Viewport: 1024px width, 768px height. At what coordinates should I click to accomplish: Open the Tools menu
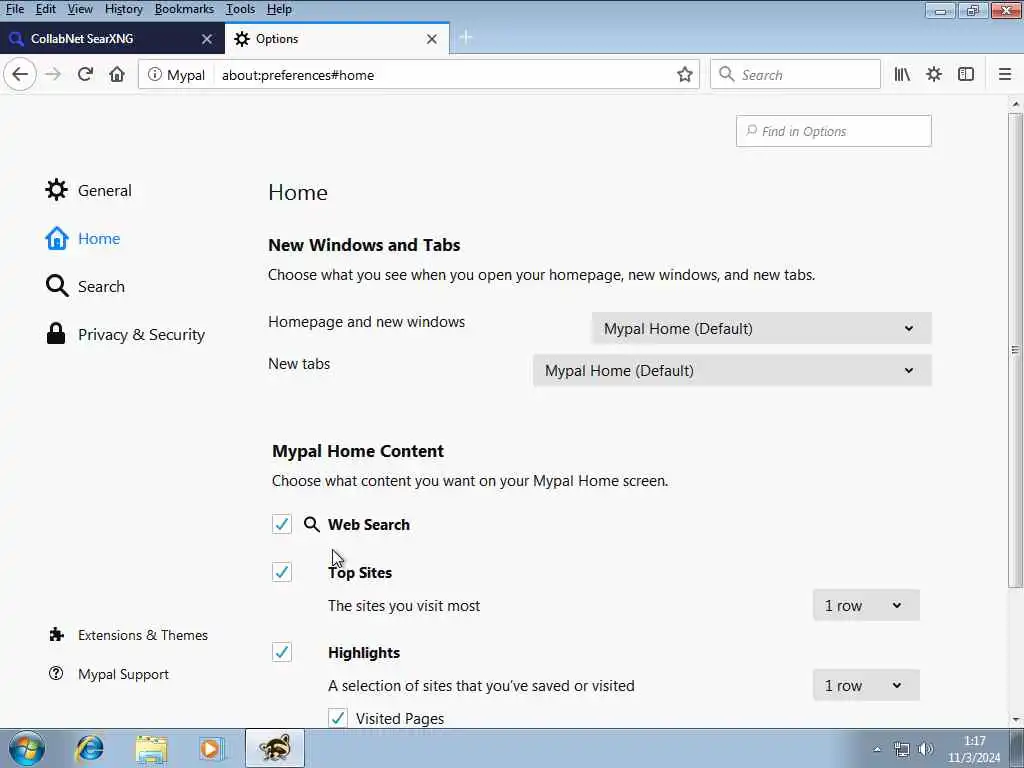[x=240, y=9]
